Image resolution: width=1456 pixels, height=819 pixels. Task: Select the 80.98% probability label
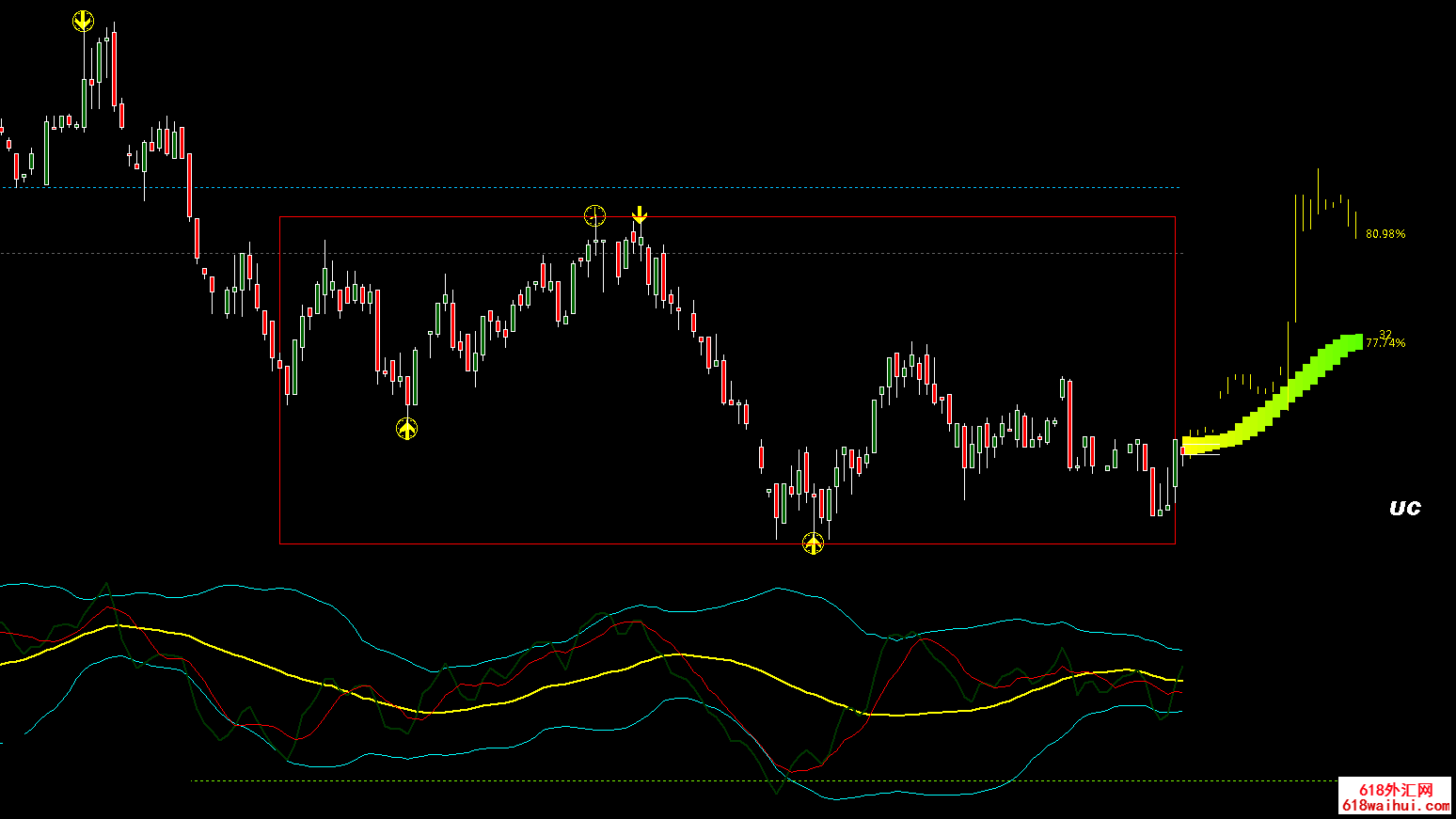pyautogui.click(x=1385, y=234)
